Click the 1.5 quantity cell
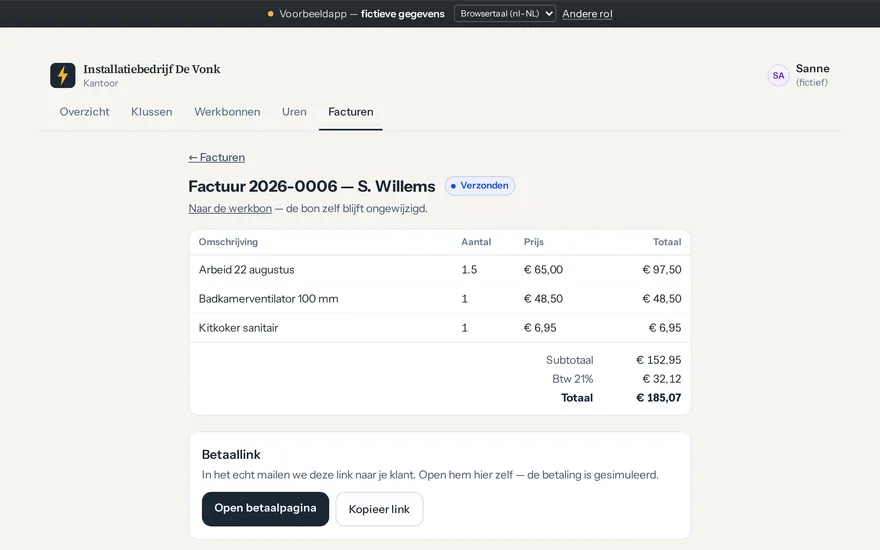Image resolution: width=880 pixels, height=550 pixels. click(469, 269)
